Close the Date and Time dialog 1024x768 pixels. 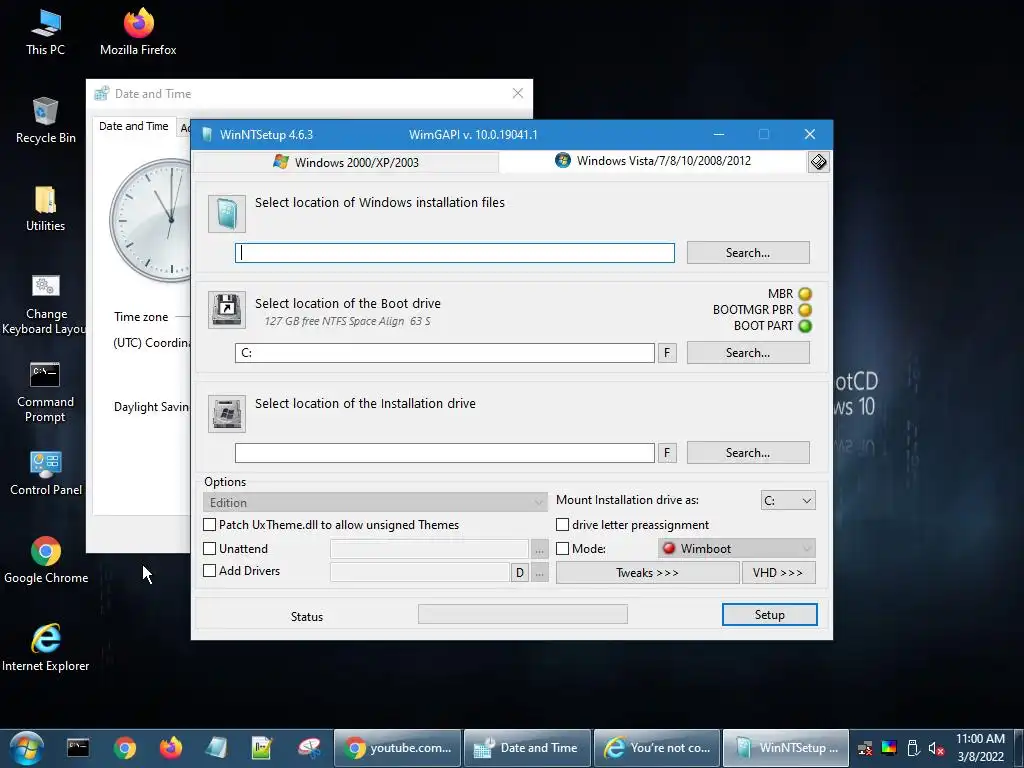(x=518, y=93)
